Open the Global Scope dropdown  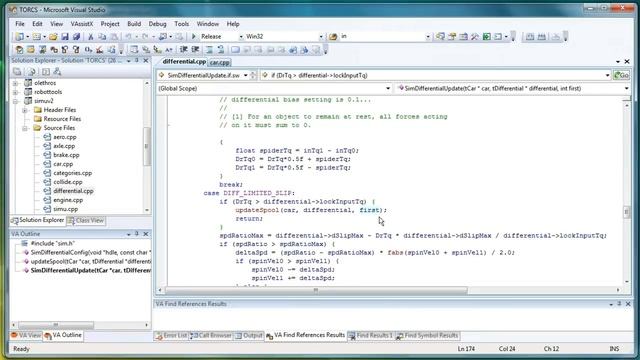coord(388,88)
